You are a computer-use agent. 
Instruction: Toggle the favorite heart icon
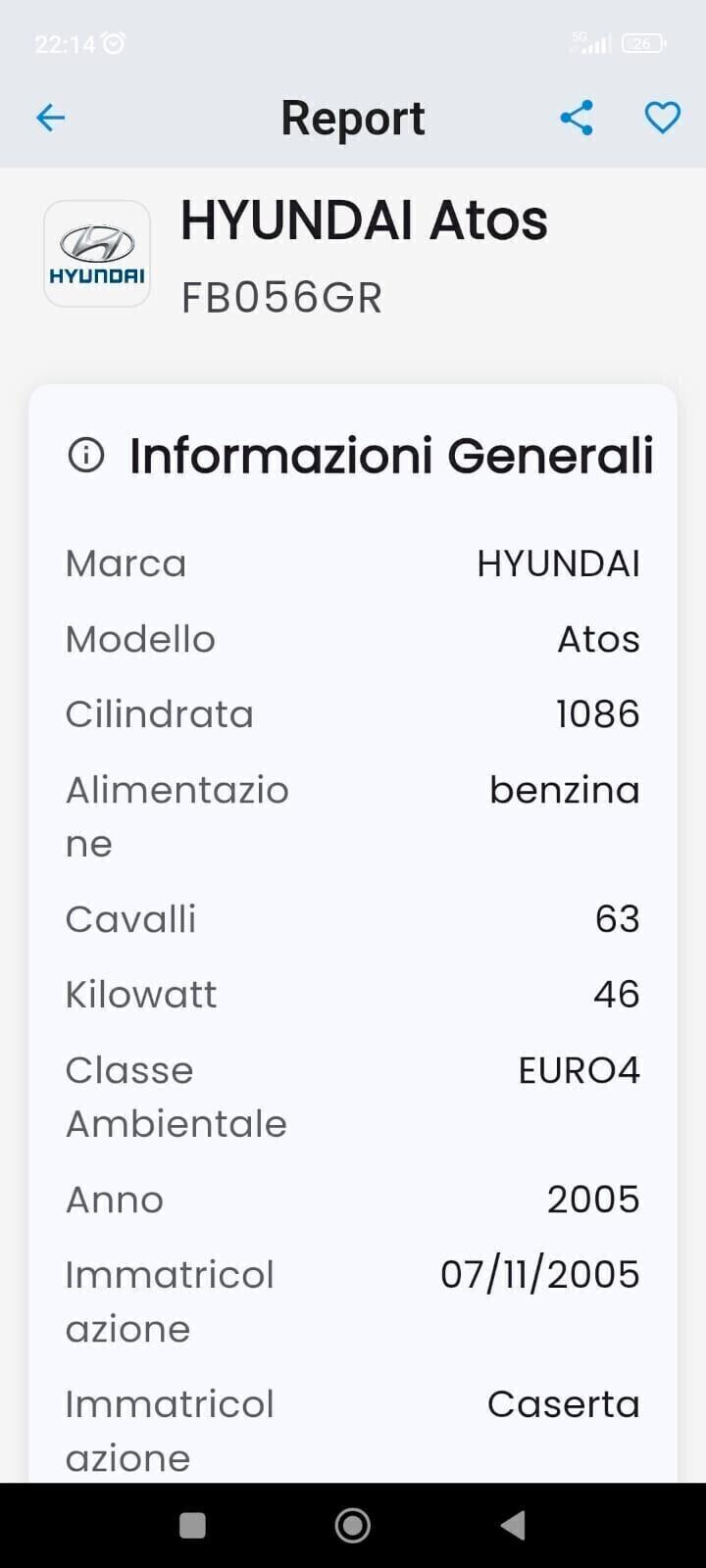pyautogui.click(x=662, y=119)
